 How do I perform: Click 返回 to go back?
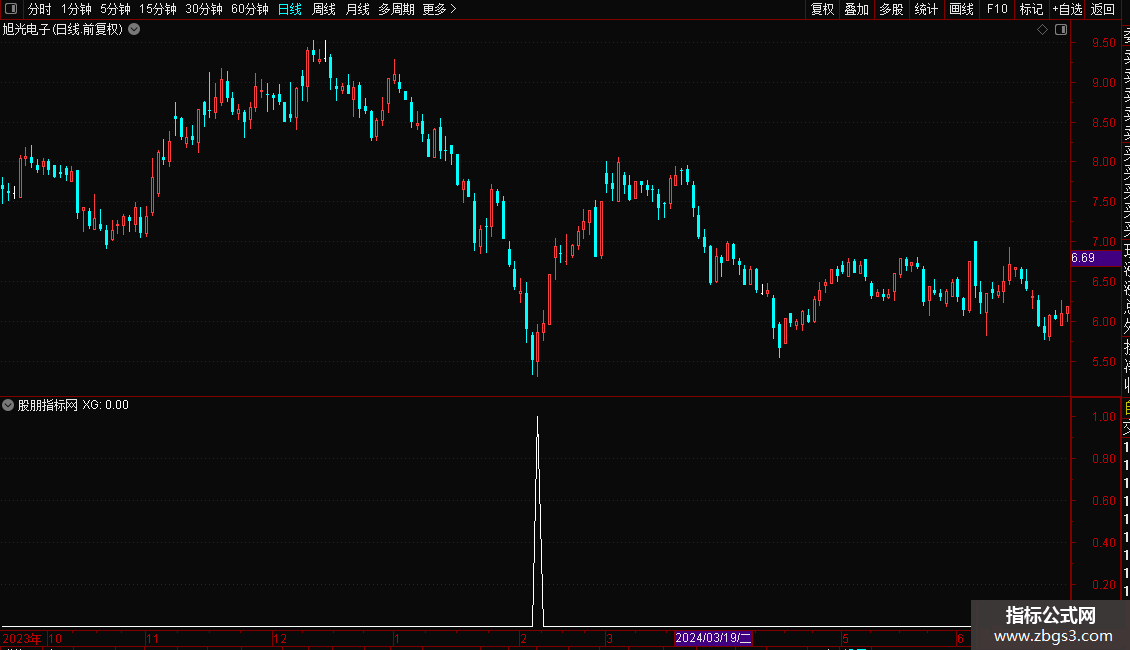click(x=1103, y=9)
